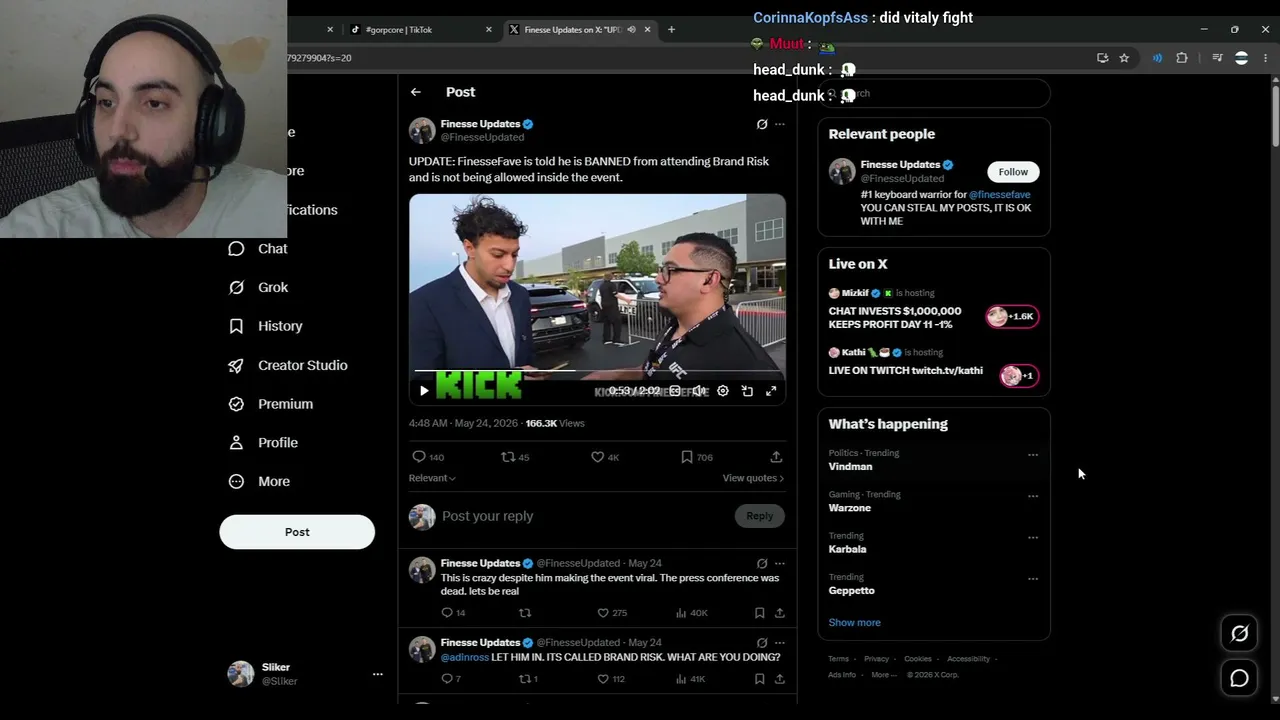Image resolution: width=1280 pixels, height=720 pixels.
Task: Share the 'LET HIM IN' reply
Action: click(x=780, y=679)
